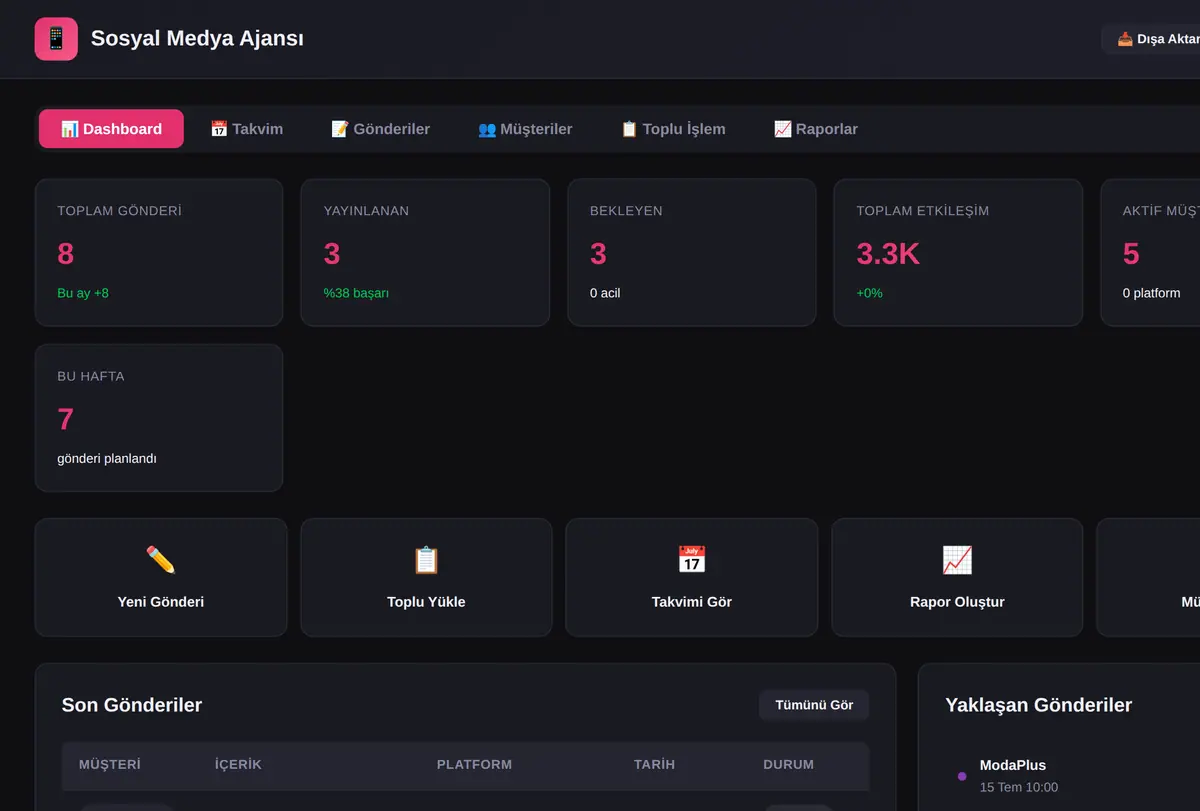This screenshot has width=1200, height=811.
Task: Click the pencil icon above Yeni Gönderi
Action: [161, 560]
